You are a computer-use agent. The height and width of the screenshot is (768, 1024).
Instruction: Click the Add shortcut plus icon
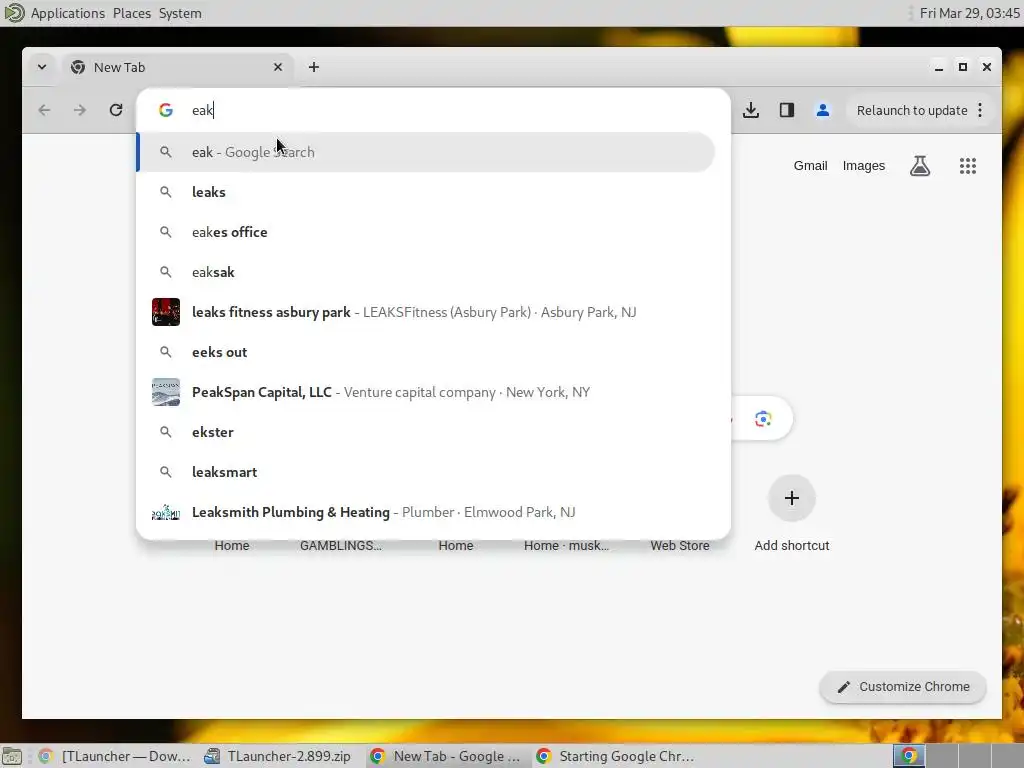click(x=792, y=498)
